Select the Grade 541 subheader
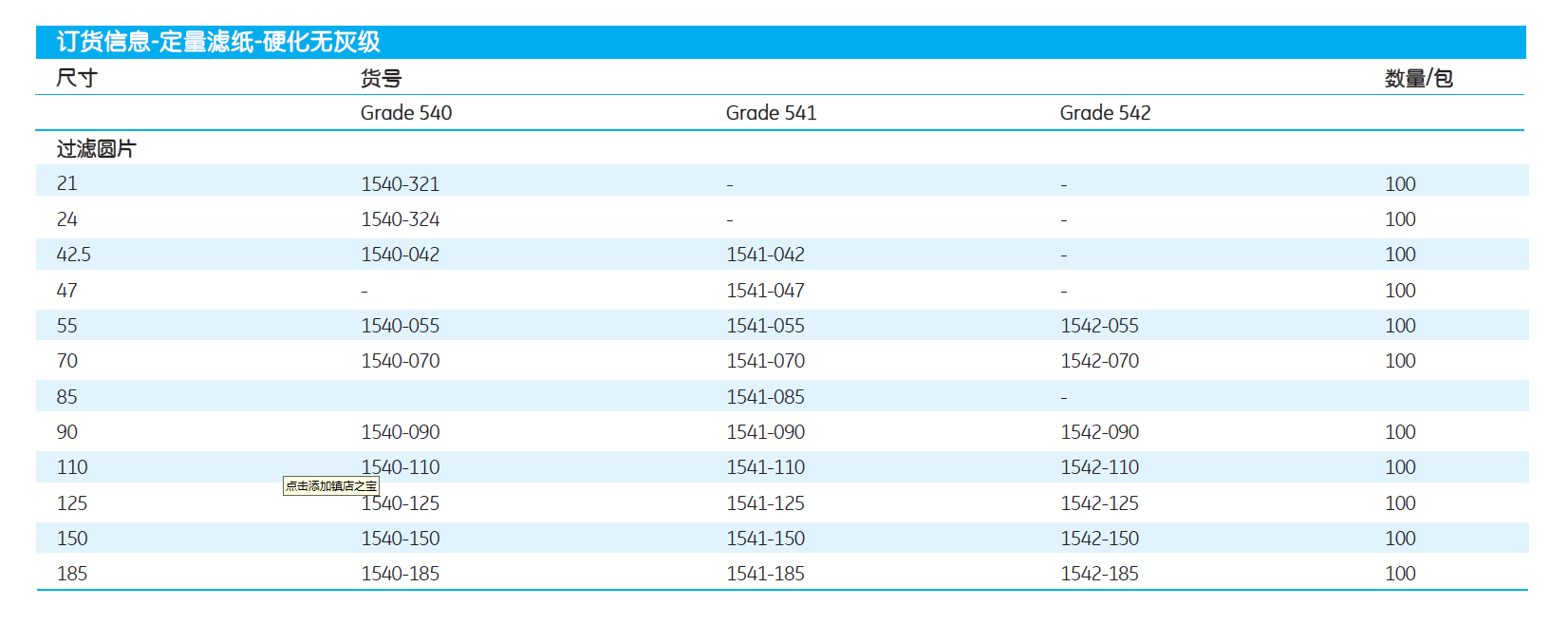Viewport: 1568px width, 625px height. click(x=771, y=113)
